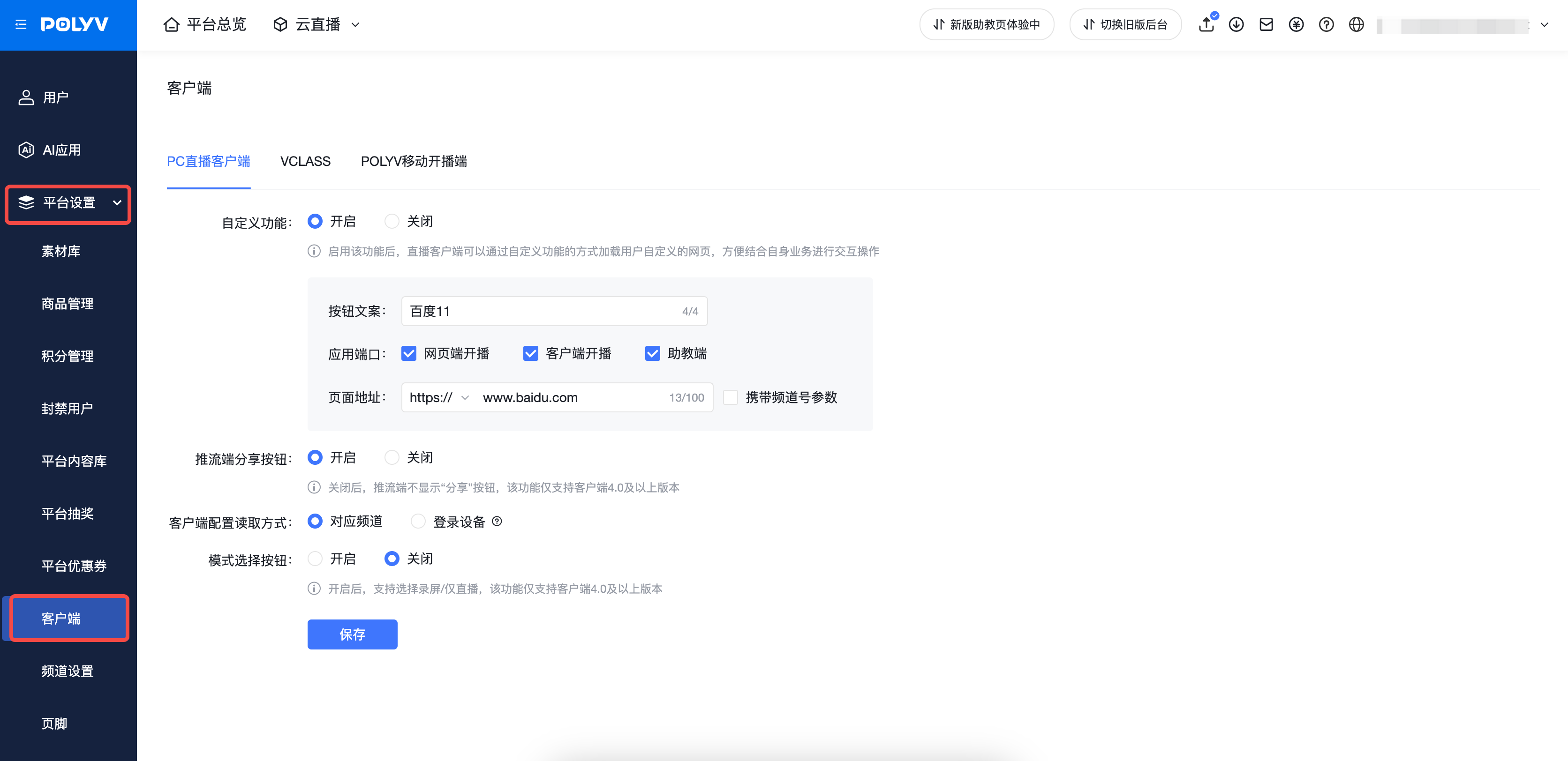1568x761 pixels.
Task: Click help icon beside 登录设备
Action: point(497,522)
